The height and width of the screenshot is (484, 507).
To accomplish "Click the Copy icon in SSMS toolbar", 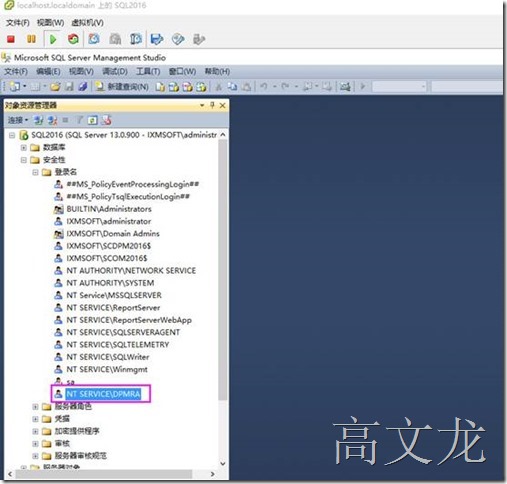I will pos(232,87).
